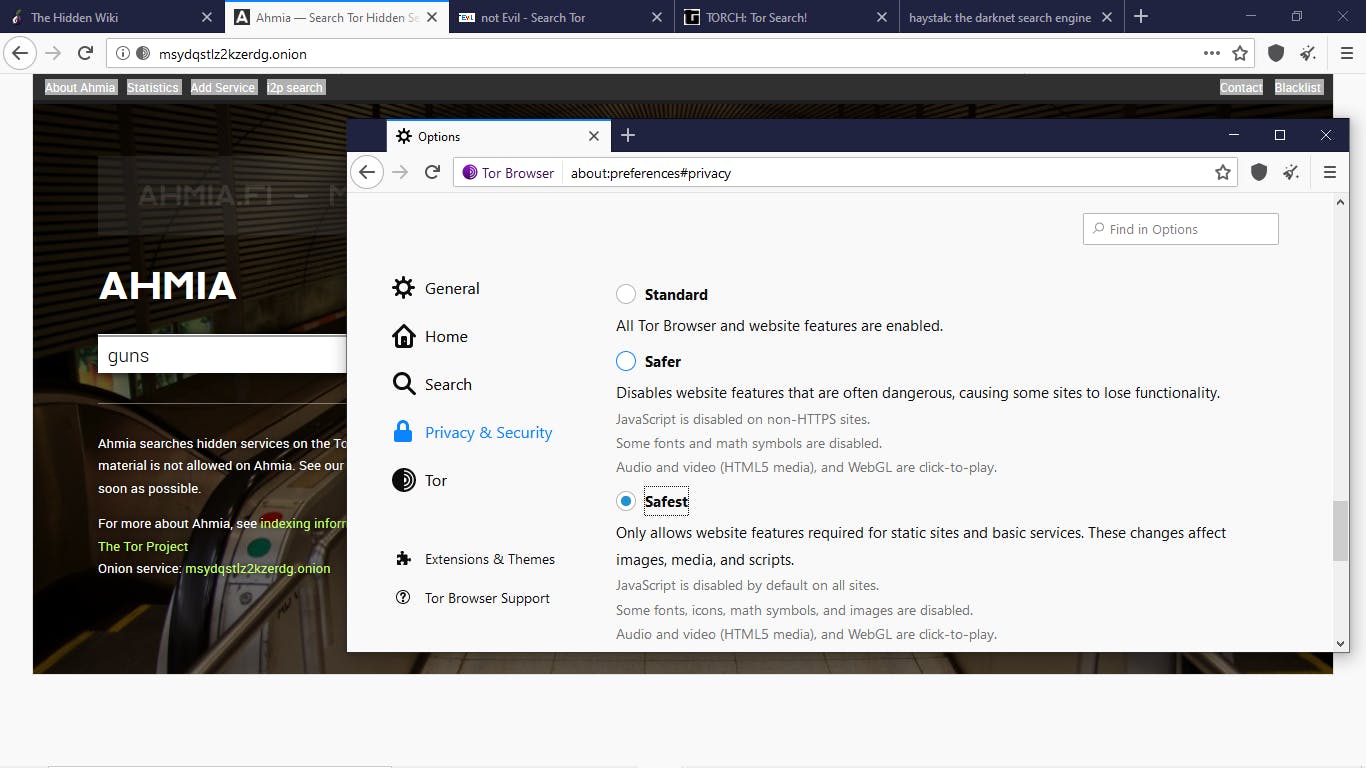This screenshot has height=768, width=1366.
Task: Focus the Find in Options search field
Action: [x=1180, y=229]
